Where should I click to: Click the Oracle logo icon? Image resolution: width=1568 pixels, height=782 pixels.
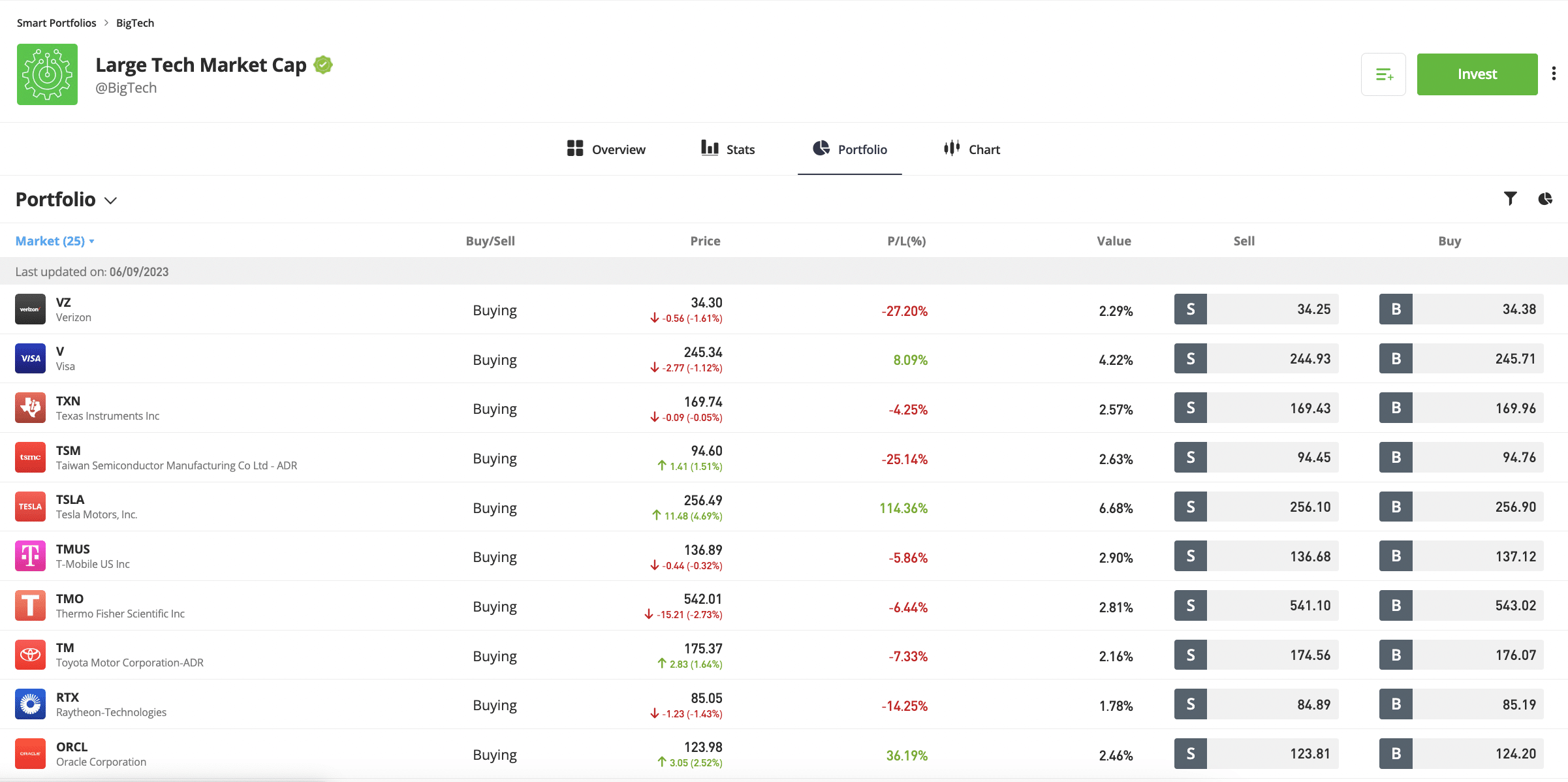click(x=30, y=754)
